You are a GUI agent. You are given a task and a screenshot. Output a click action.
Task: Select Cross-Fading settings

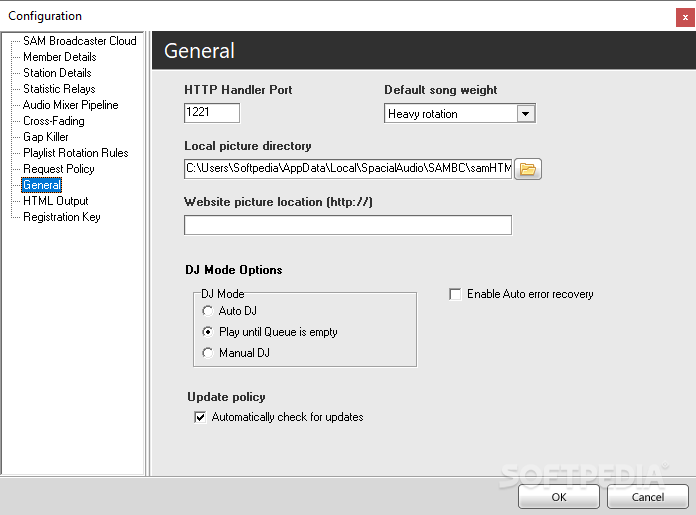54,121
